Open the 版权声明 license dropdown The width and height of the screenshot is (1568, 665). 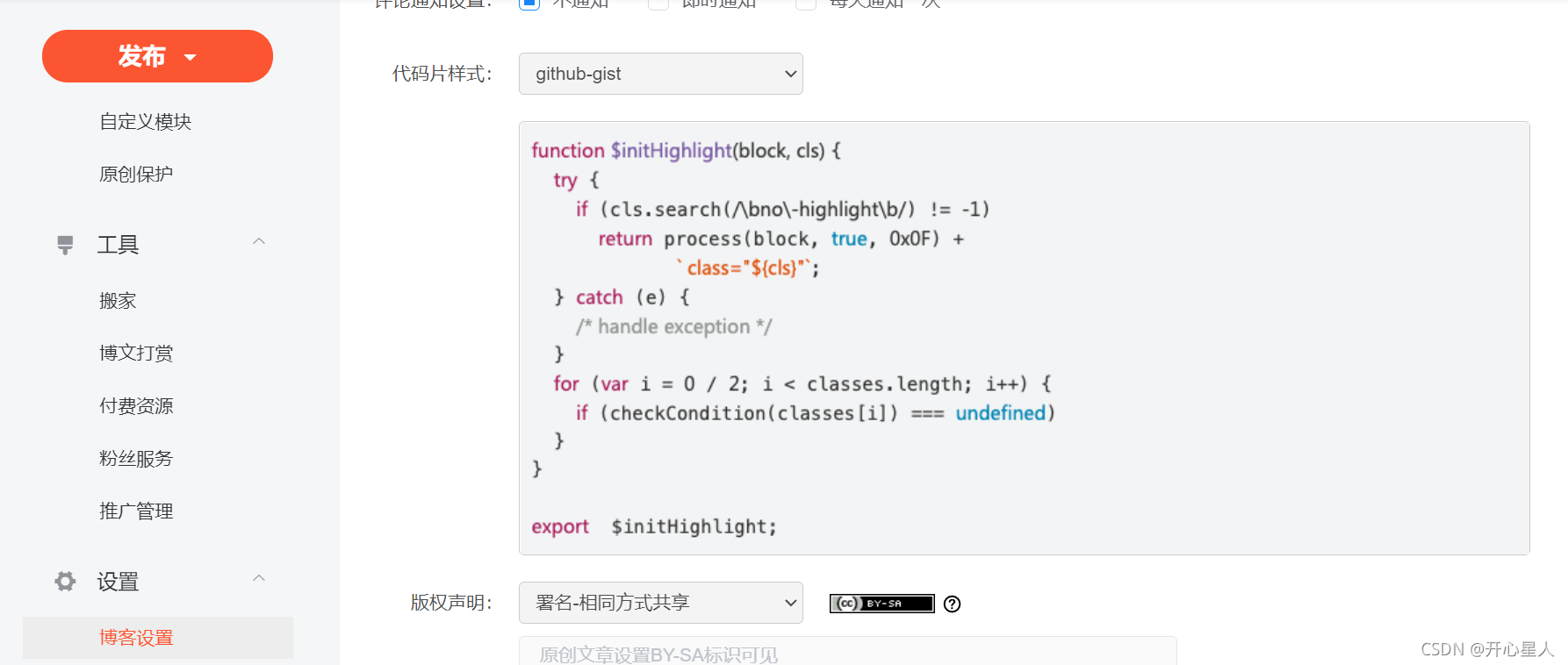(x=661, y=603)
